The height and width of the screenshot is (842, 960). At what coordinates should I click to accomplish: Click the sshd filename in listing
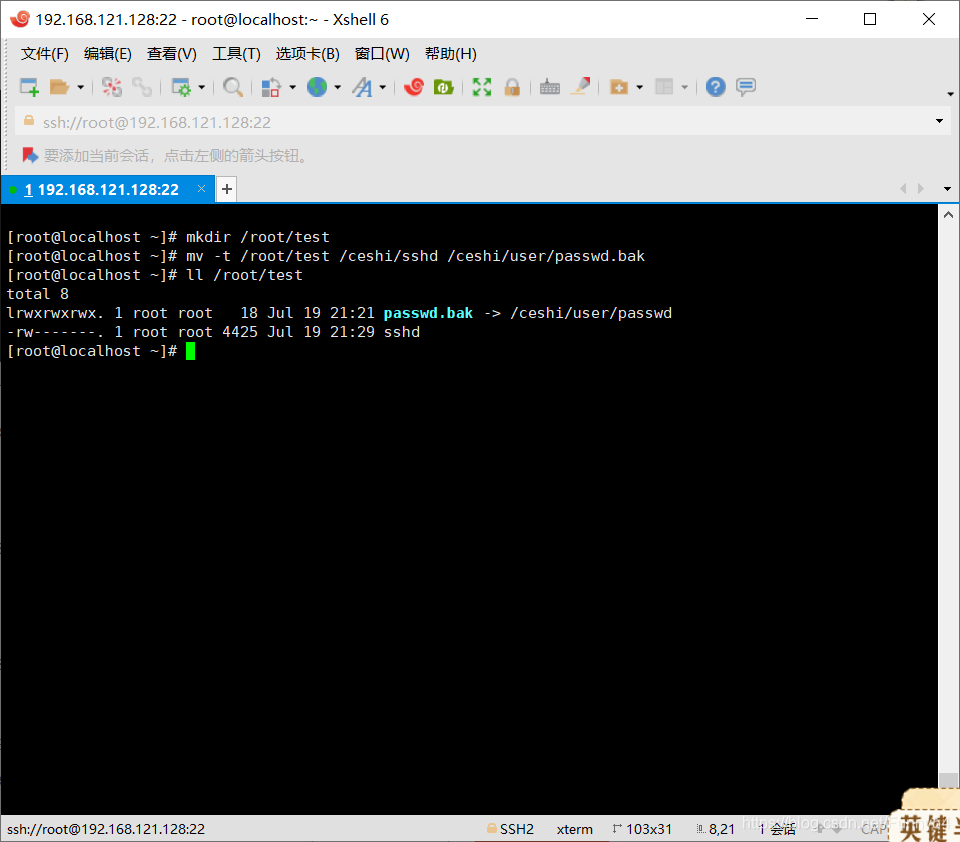coord(402,332)
